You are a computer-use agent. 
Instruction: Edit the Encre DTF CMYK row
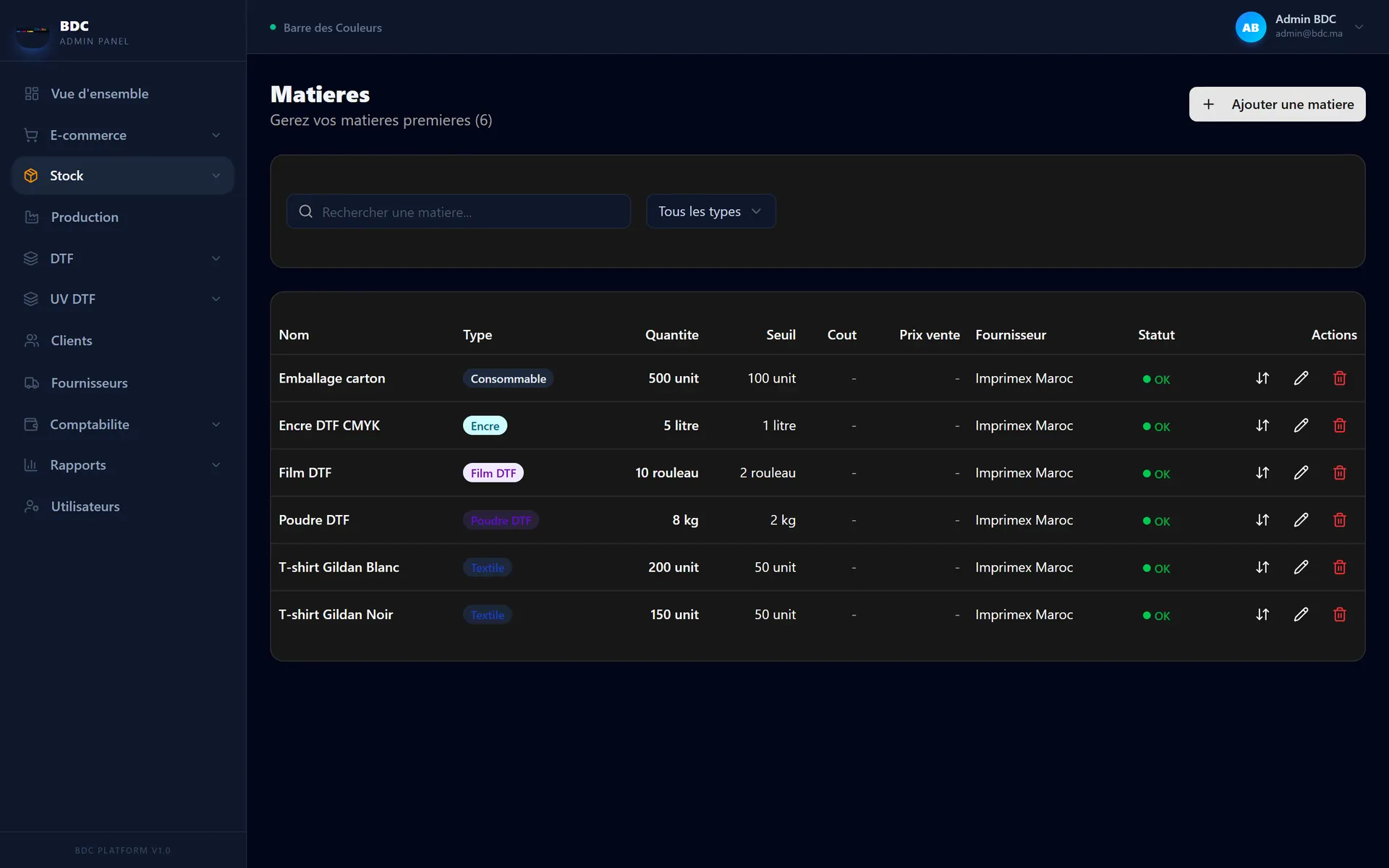coord(1301,425)
